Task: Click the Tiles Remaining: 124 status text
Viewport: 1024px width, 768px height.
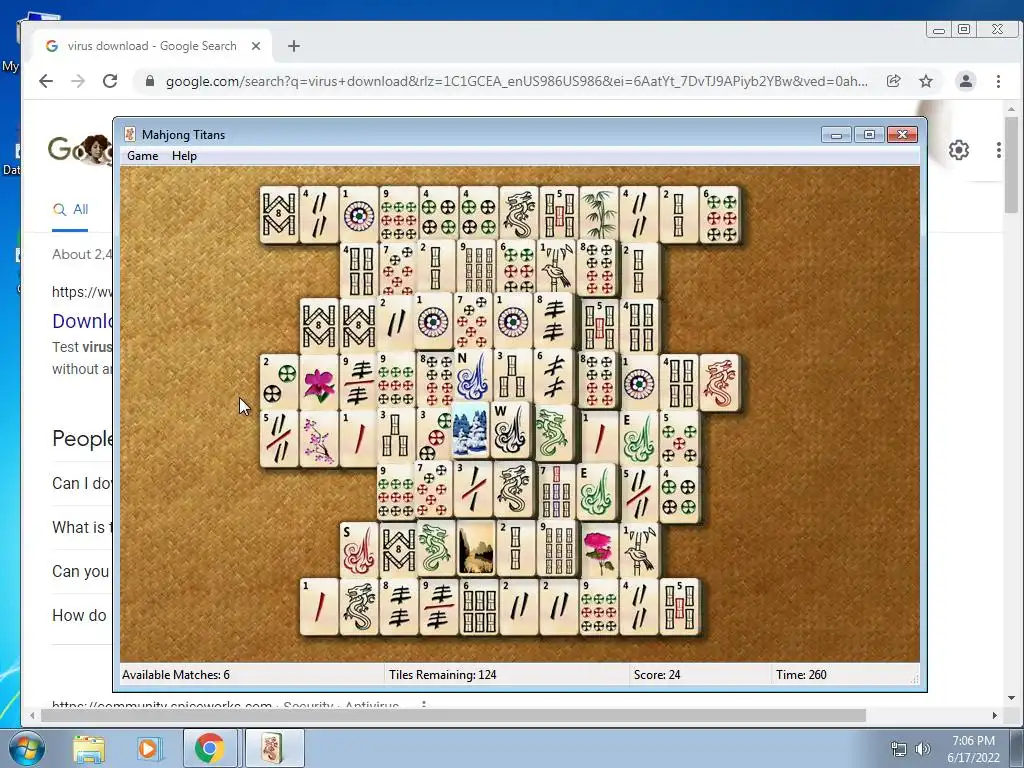Action: pos(442,675)
